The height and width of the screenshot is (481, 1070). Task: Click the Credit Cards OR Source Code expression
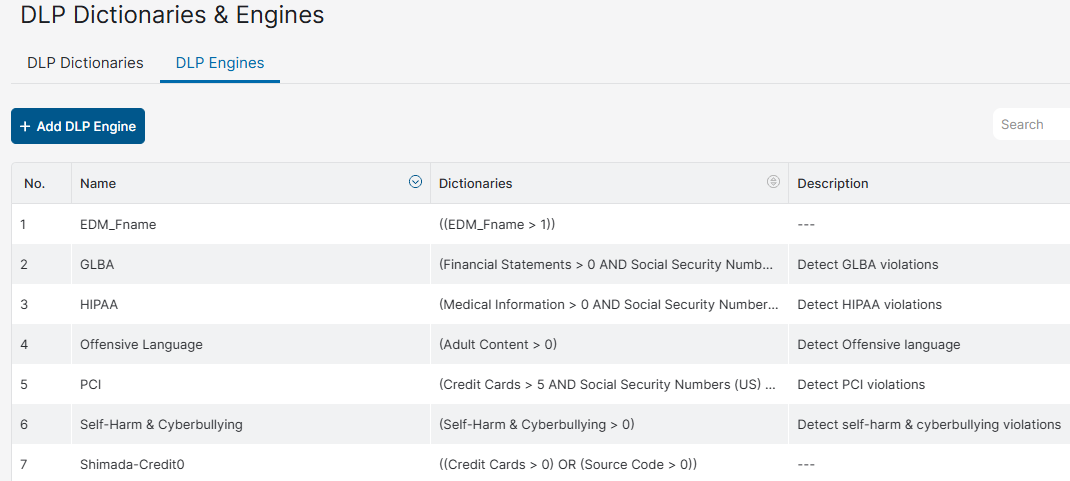568,465
